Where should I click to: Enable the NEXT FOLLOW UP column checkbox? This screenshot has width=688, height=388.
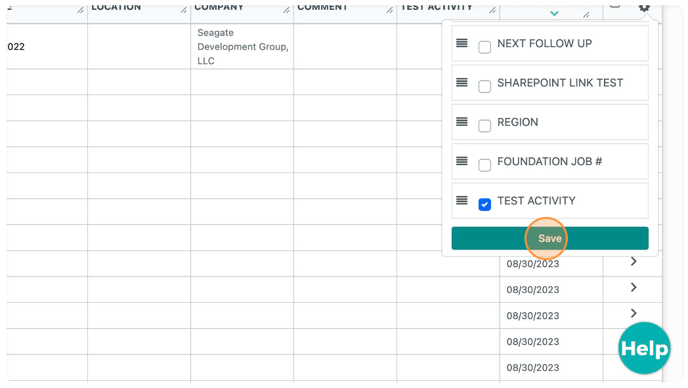pos(484,47)
